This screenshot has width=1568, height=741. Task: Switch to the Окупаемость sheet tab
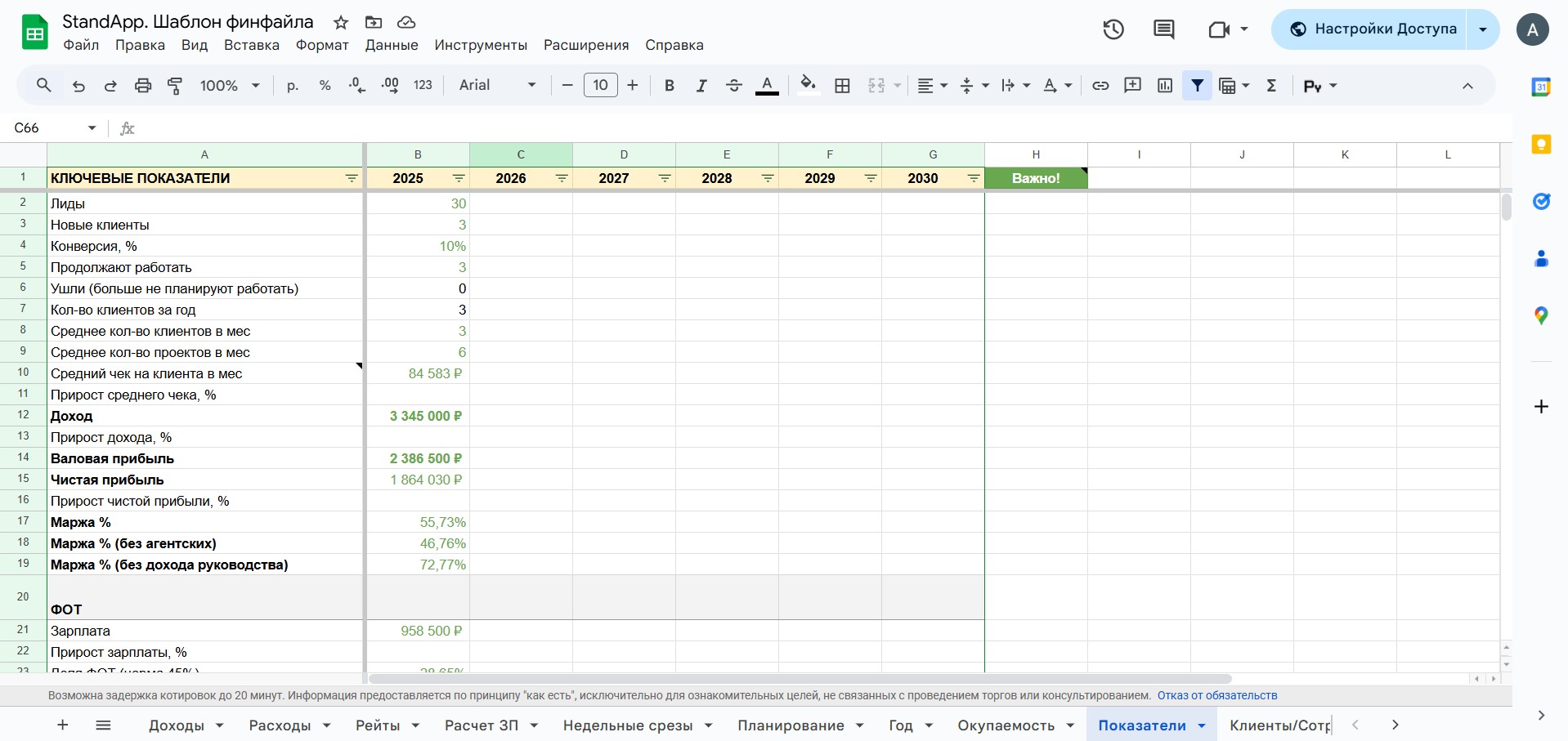click(x=1006, y=725)
